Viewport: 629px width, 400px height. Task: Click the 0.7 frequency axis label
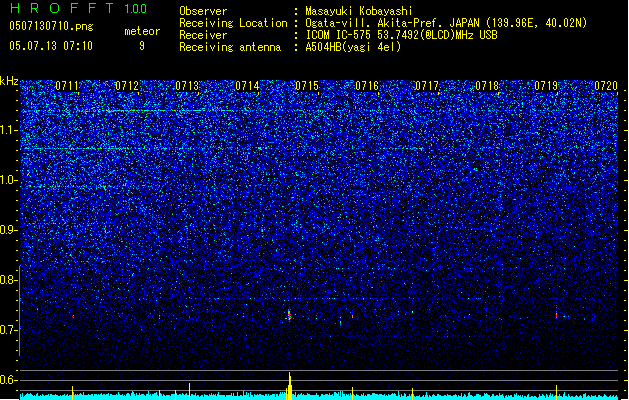pos(8,330)
